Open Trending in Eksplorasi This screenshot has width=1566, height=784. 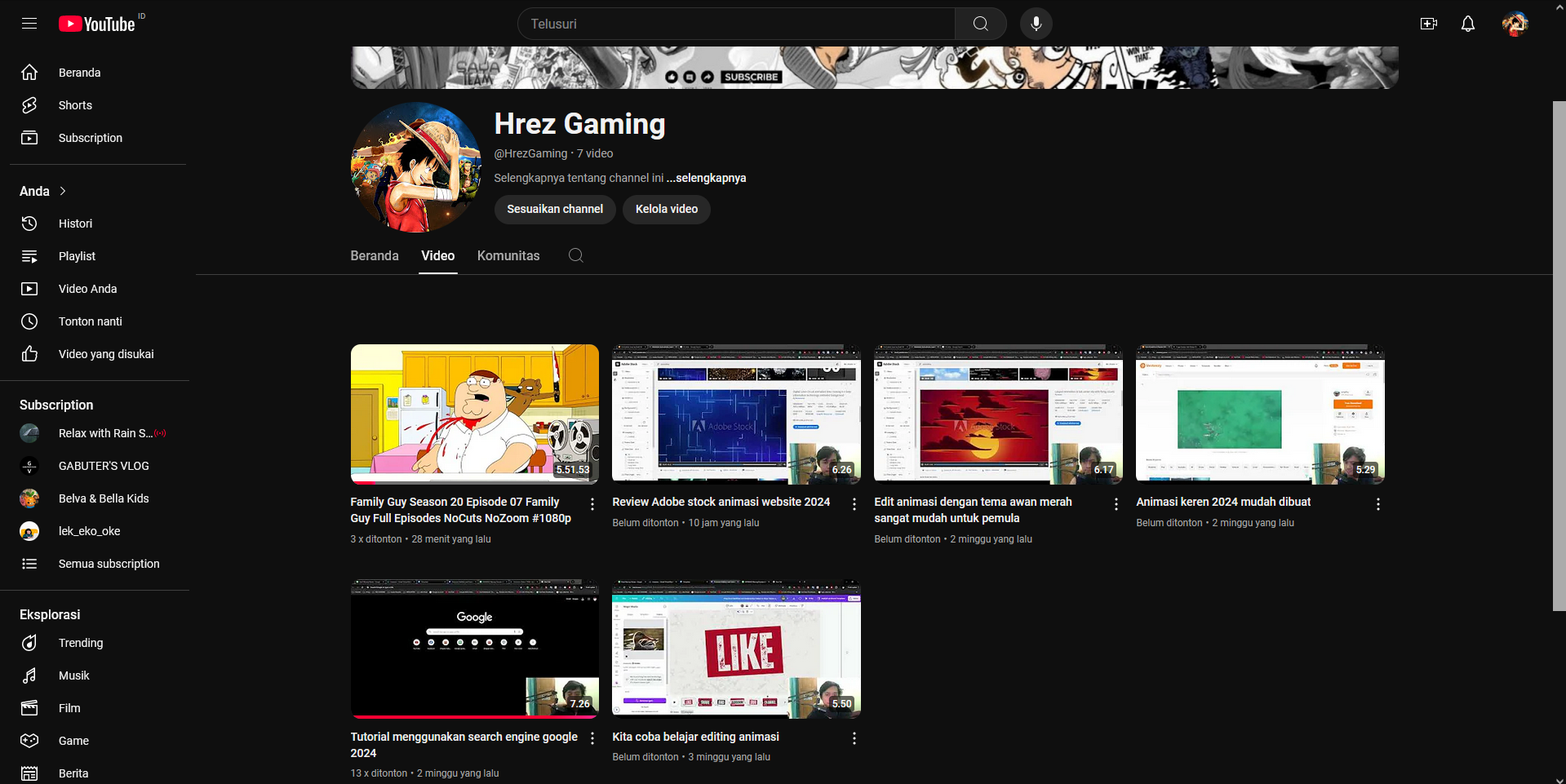[x=98, y=643]
